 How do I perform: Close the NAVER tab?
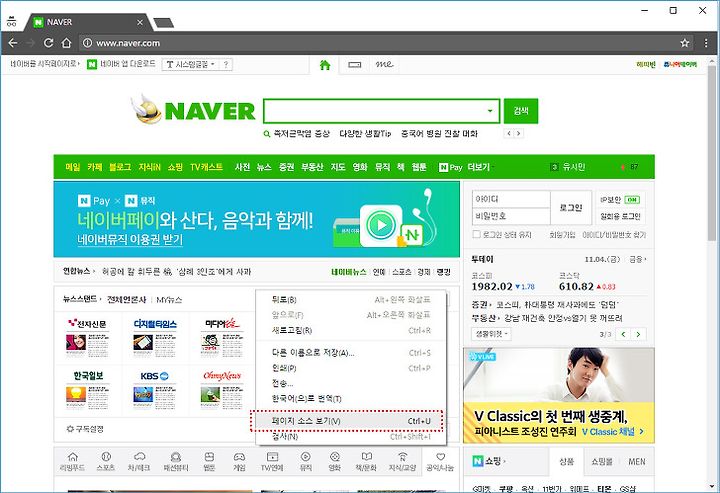[140, 22]
